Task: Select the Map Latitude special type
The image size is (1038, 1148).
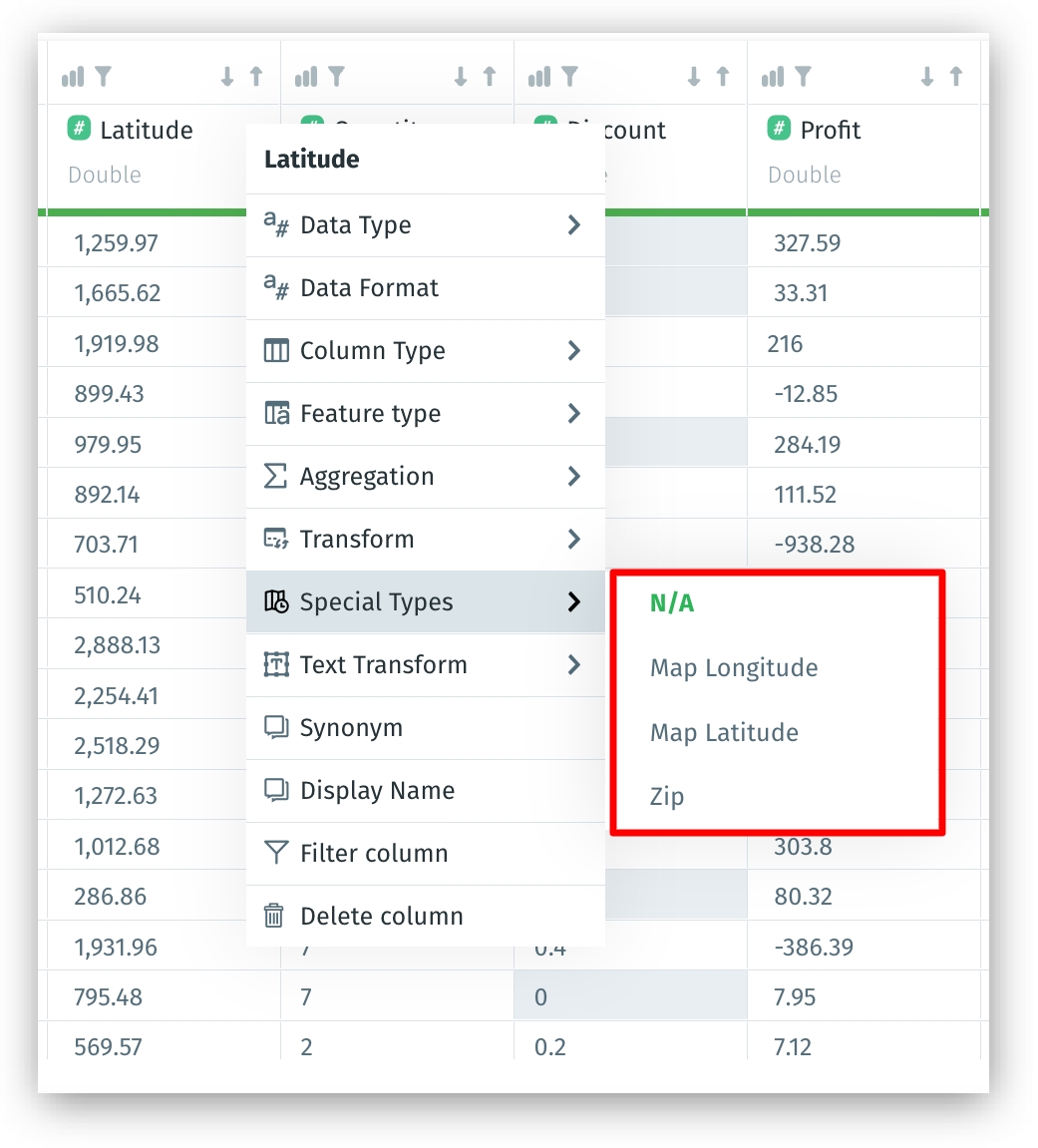Action: pos(724,733)
